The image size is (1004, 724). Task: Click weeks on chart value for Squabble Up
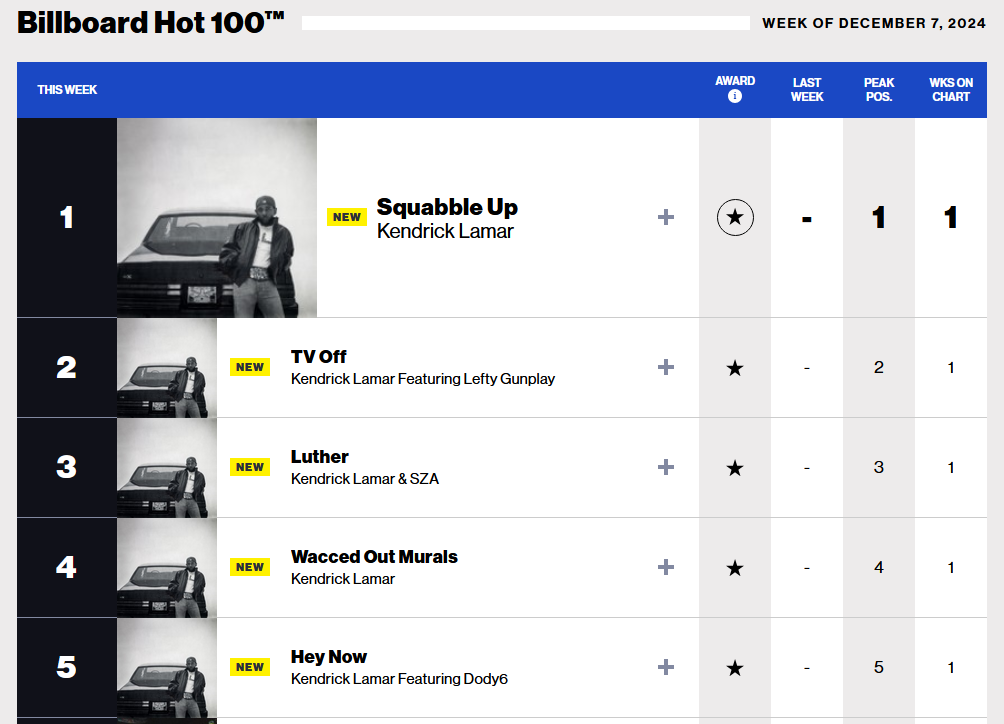click(x=951, y=218)
